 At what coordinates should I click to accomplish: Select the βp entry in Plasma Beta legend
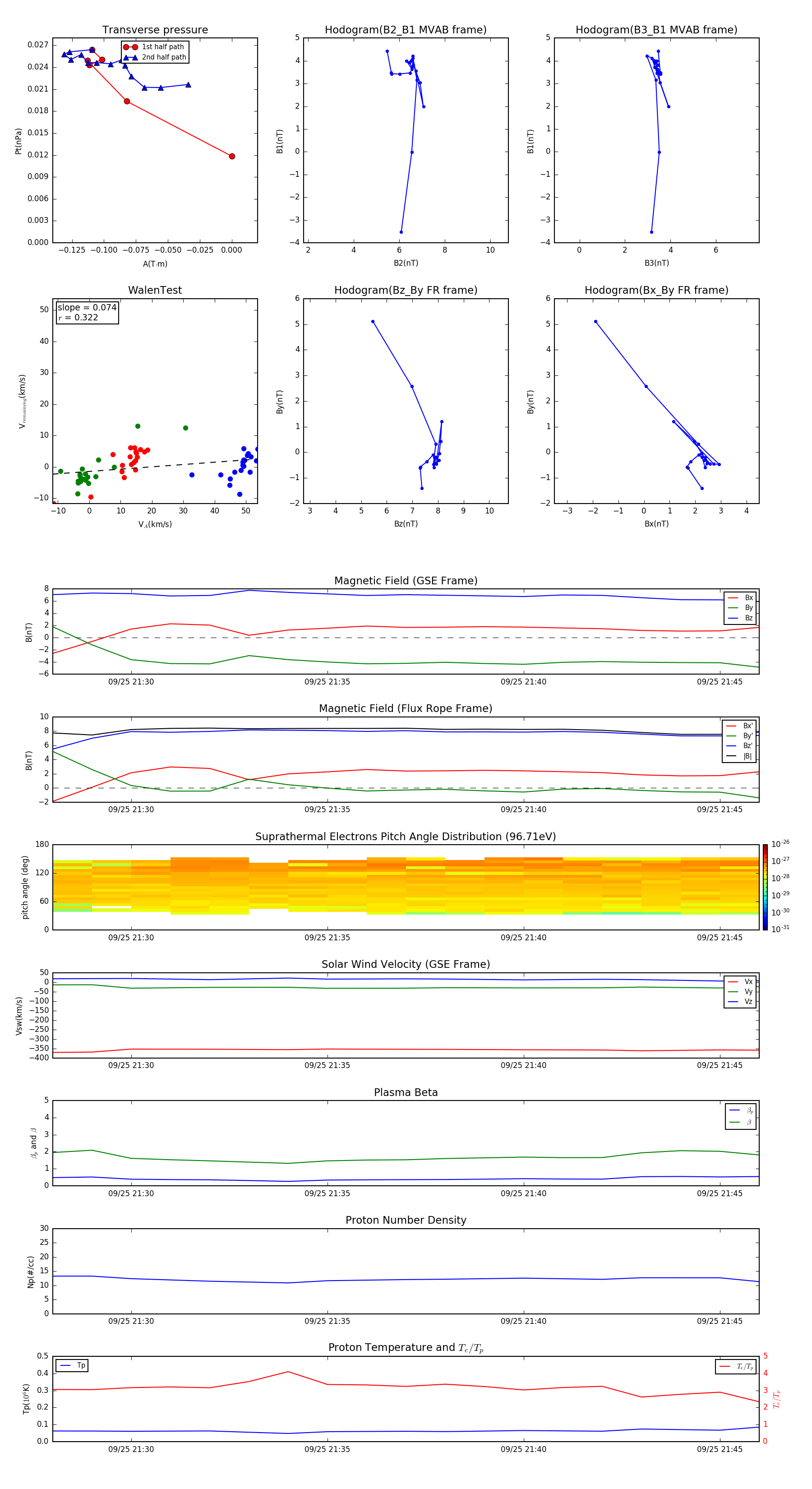point(741,1110)
